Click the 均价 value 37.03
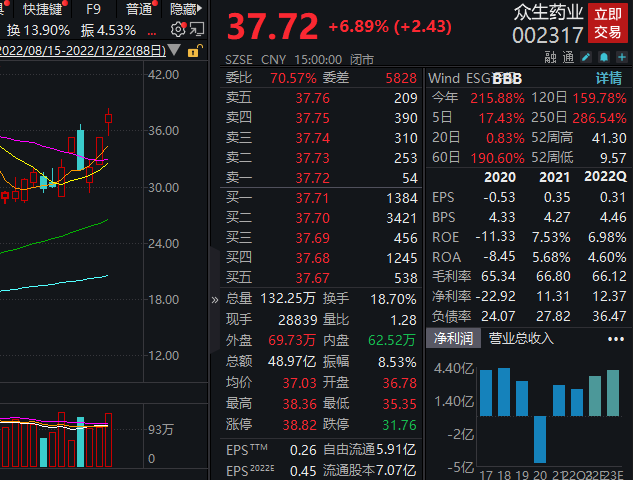This screenshot has height=480, width=633. tap(299, 383)
